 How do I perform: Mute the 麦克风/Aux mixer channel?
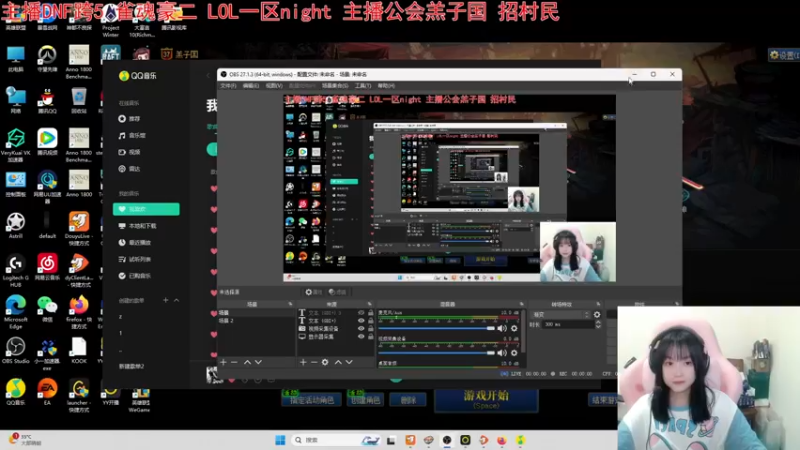tap(502, 328)
